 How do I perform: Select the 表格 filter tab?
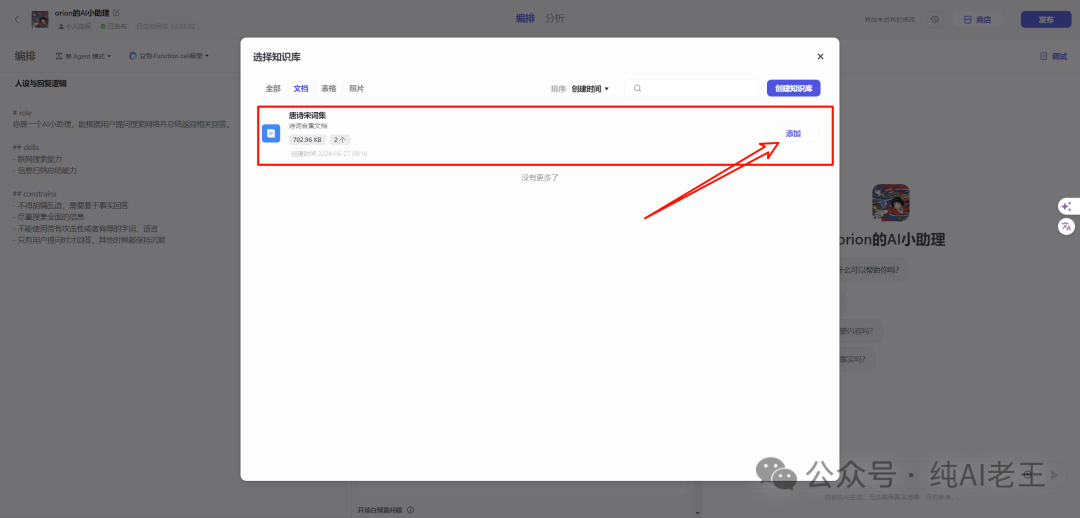[x=329, y=88]
